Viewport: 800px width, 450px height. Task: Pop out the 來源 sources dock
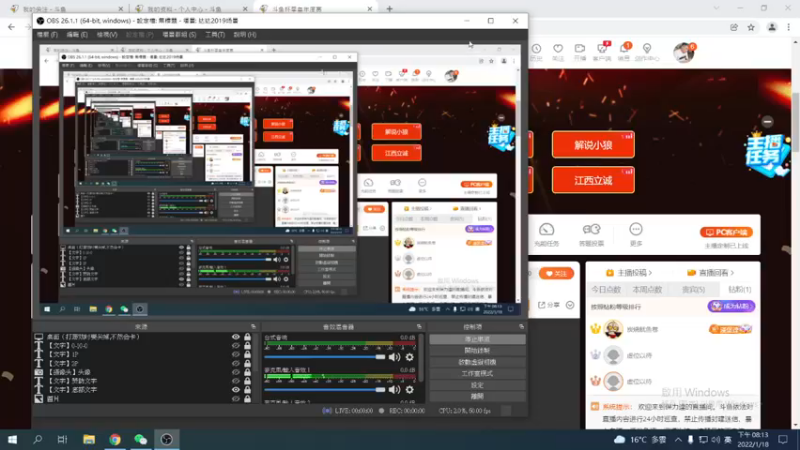coord(254,327)
